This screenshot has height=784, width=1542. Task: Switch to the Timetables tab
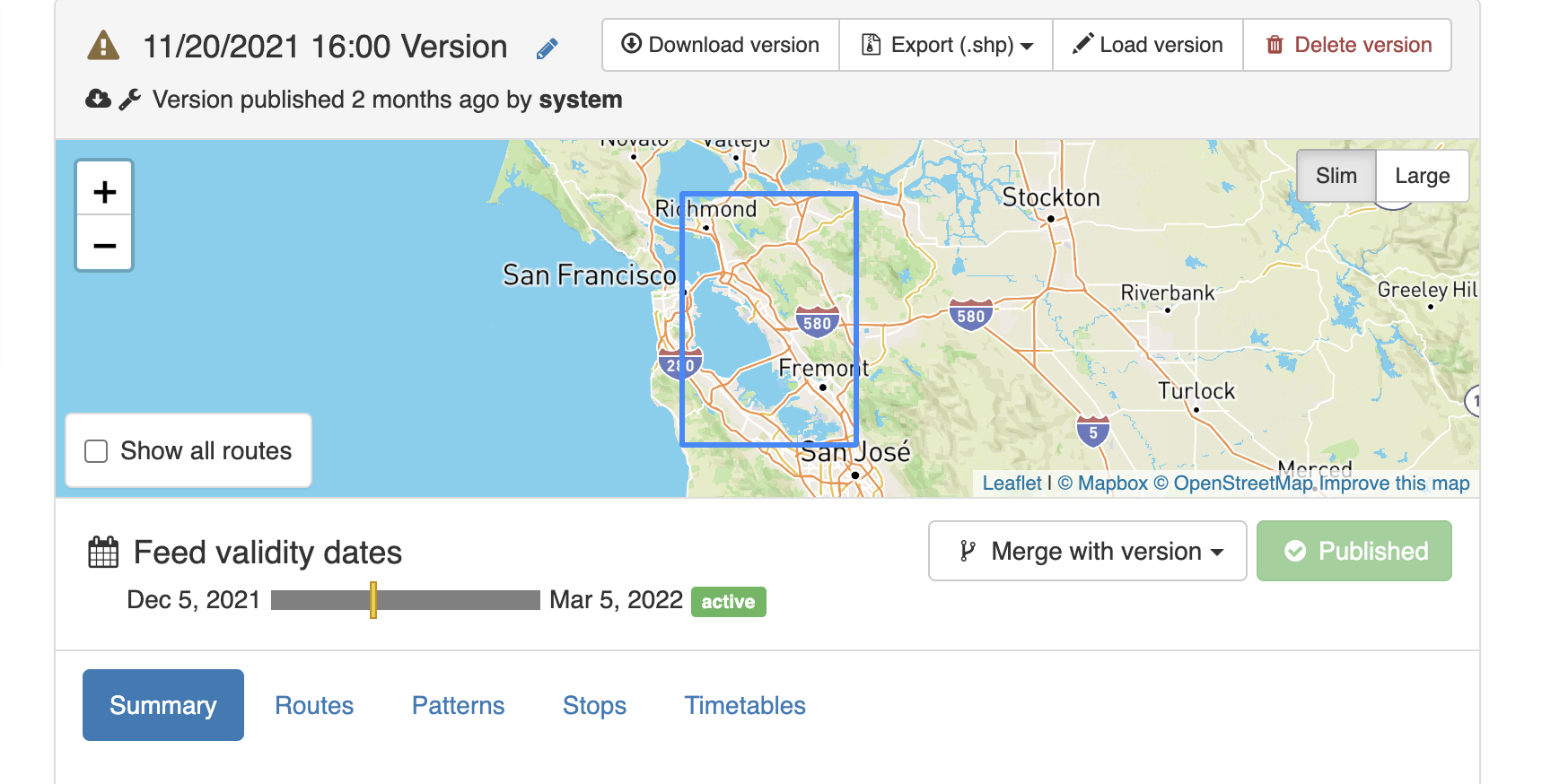click(745, 705)
